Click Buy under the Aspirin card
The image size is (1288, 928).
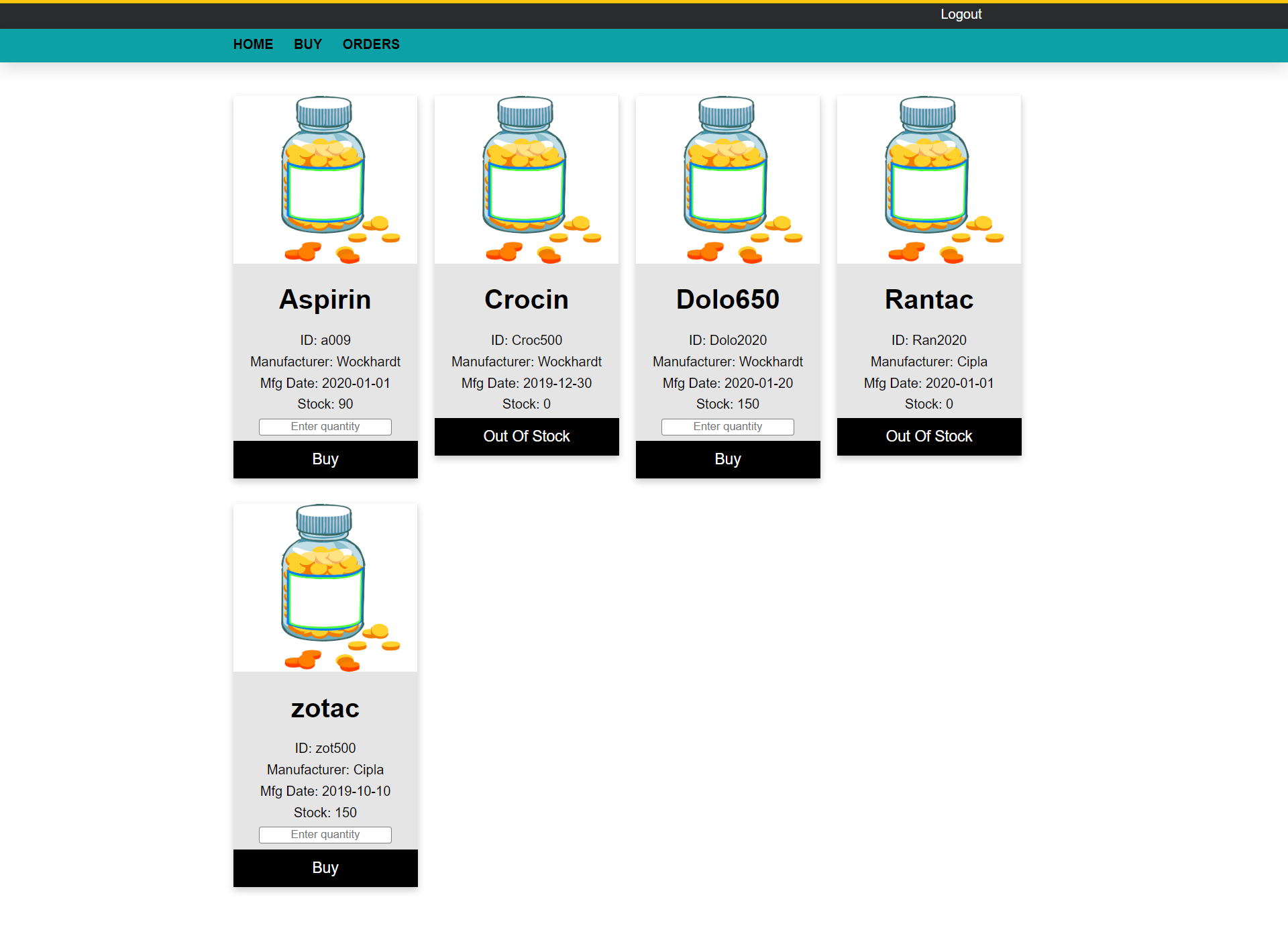click(x=325, y=459)
